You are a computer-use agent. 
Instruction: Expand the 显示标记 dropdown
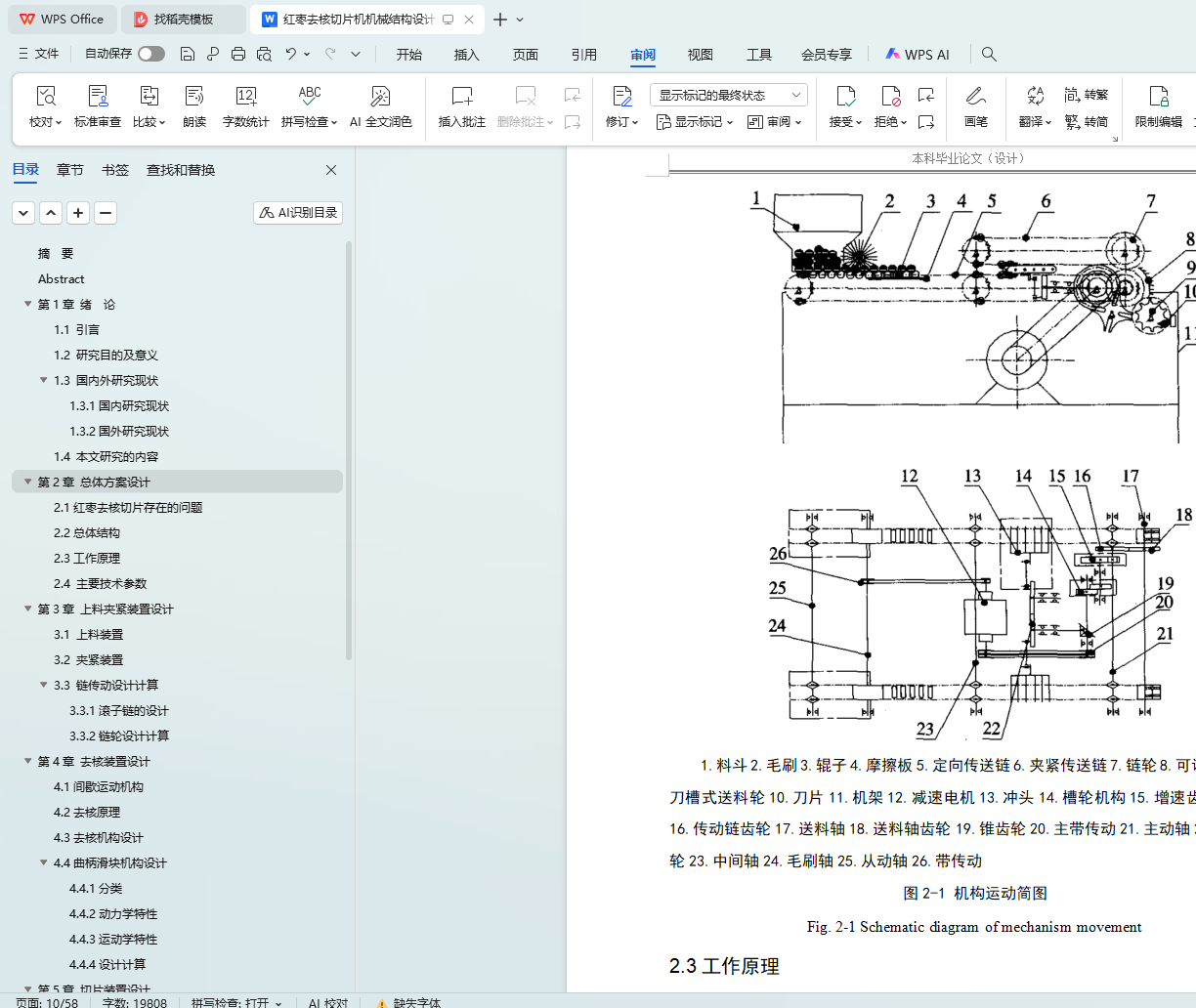[x=695, y=122]
